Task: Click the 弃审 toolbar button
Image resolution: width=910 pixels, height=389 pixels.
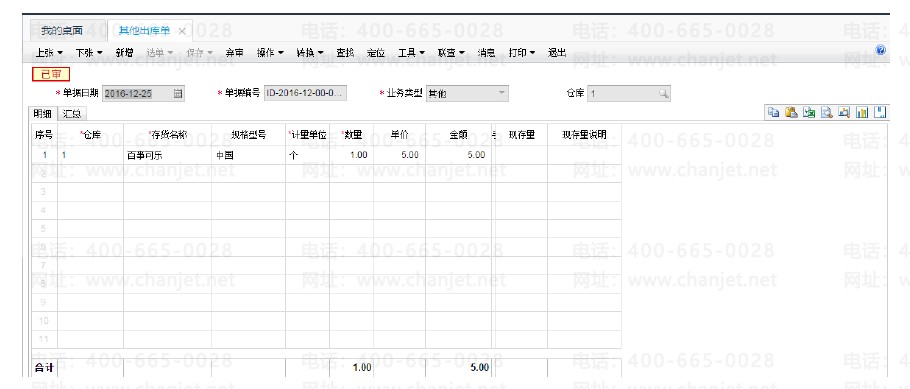Action: [234, 52]
